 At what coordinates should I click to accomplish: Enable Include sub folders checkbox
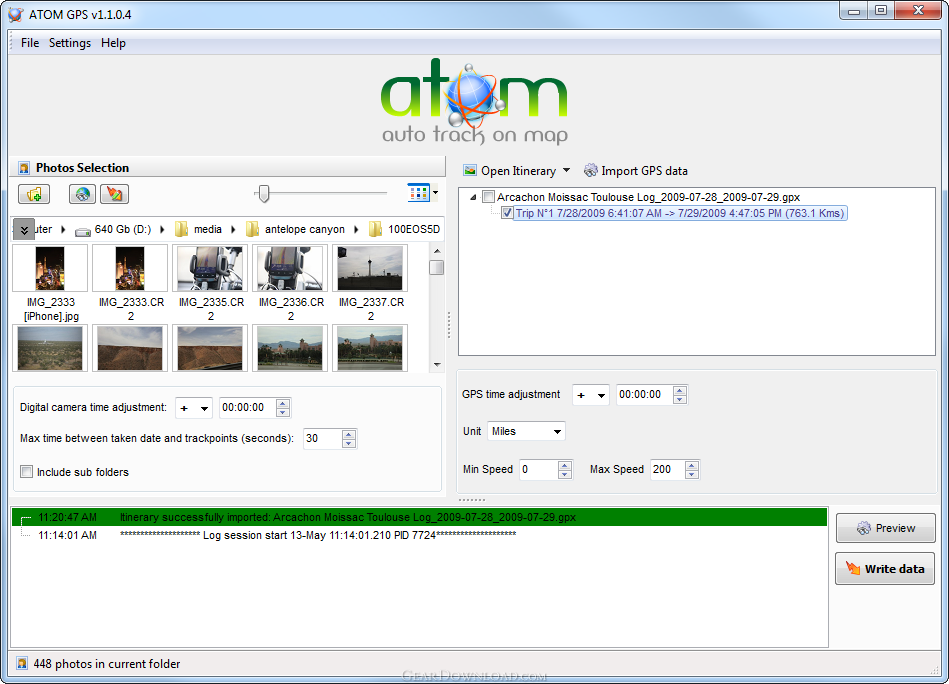coord(26,472)
